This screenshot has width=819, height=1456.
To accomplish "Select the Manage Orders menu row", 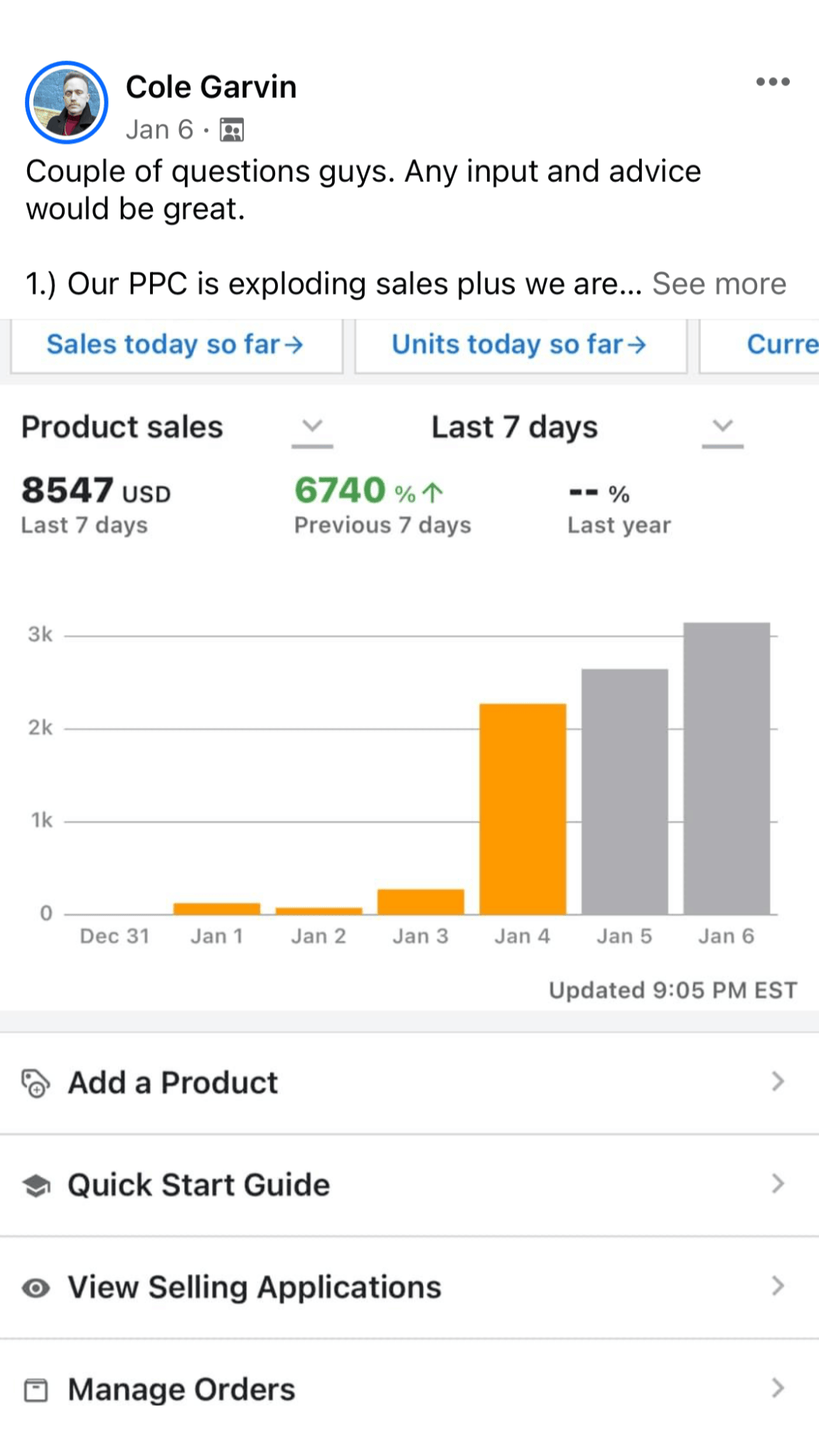I will coord(409,1390).
